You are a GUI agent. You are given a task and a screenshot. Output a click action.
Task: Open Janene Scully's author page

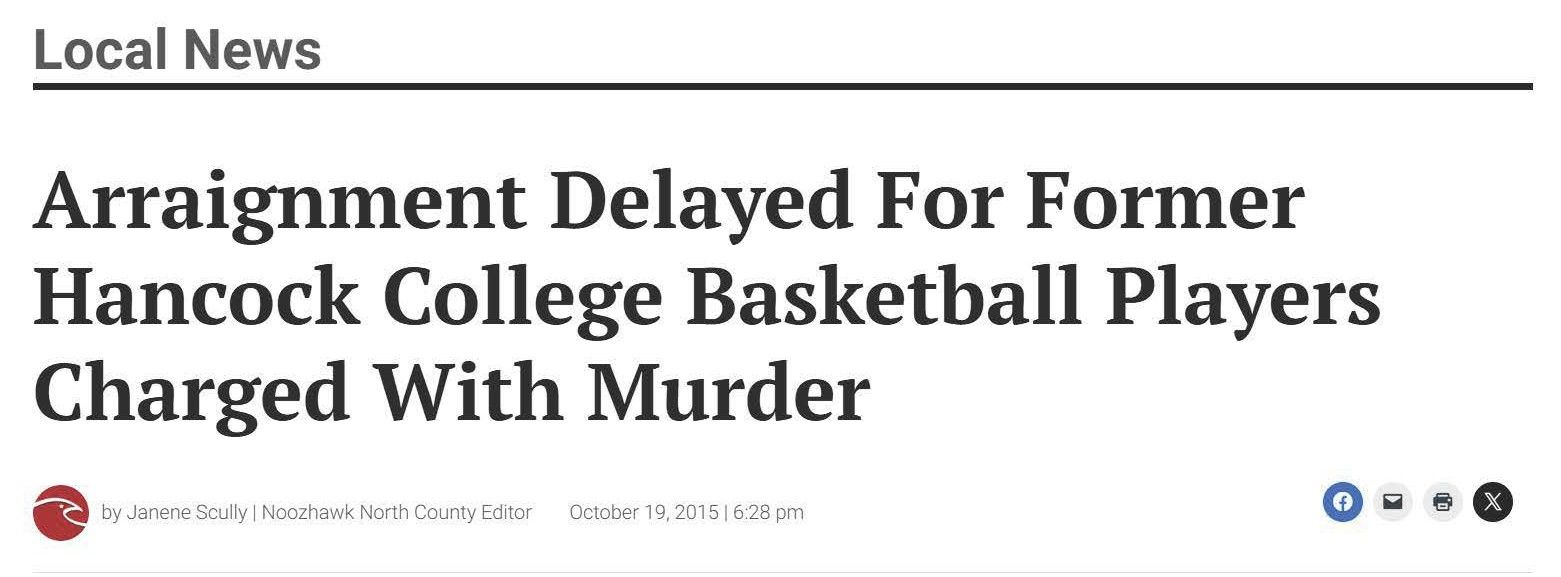tap(187, 513)
